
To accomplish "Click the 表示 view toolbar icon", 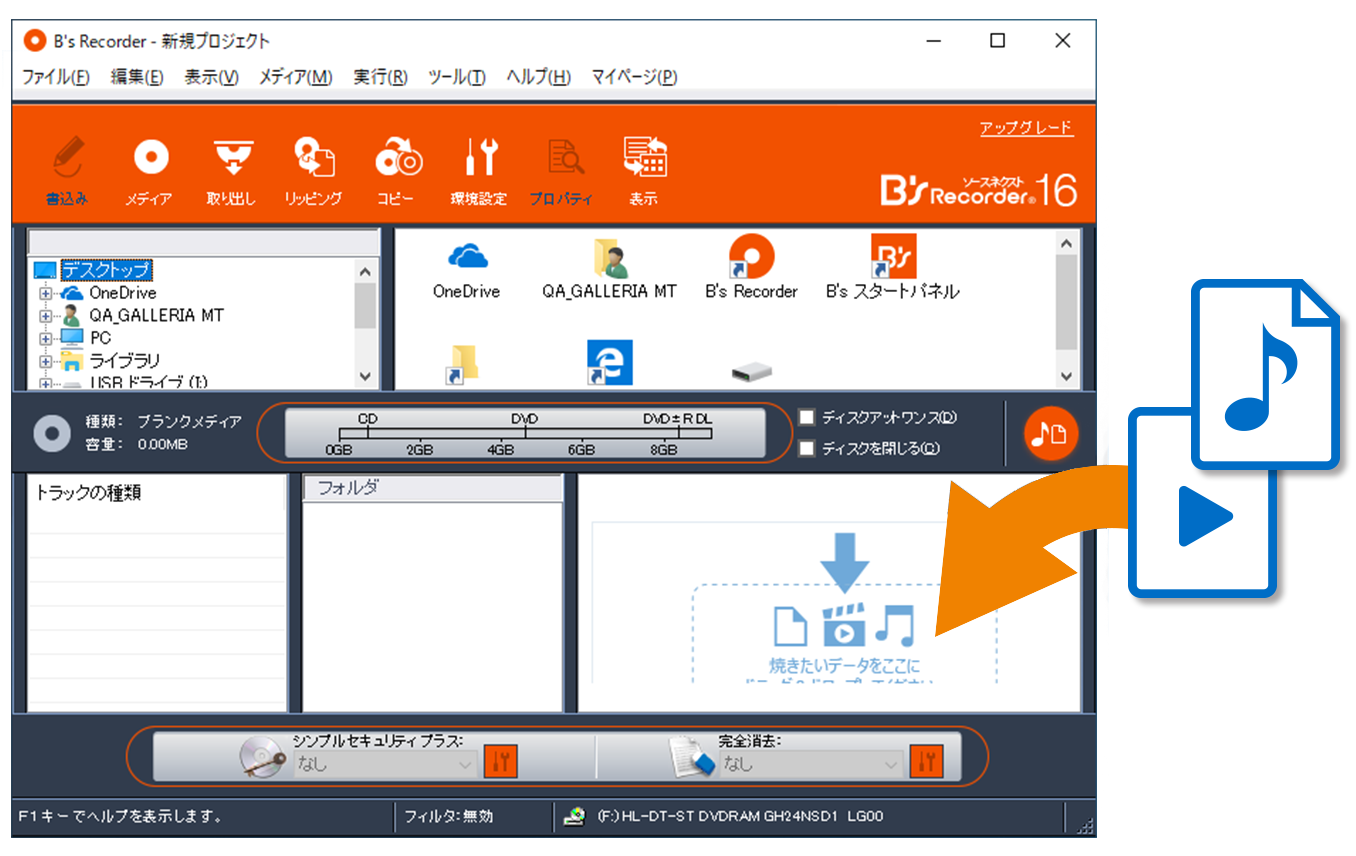I will pos(645,158).
